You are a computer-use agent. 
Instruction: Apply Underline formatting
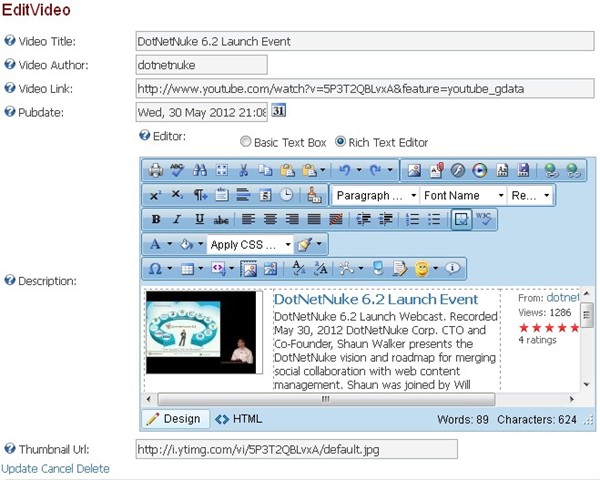click(x=199, y=219)
